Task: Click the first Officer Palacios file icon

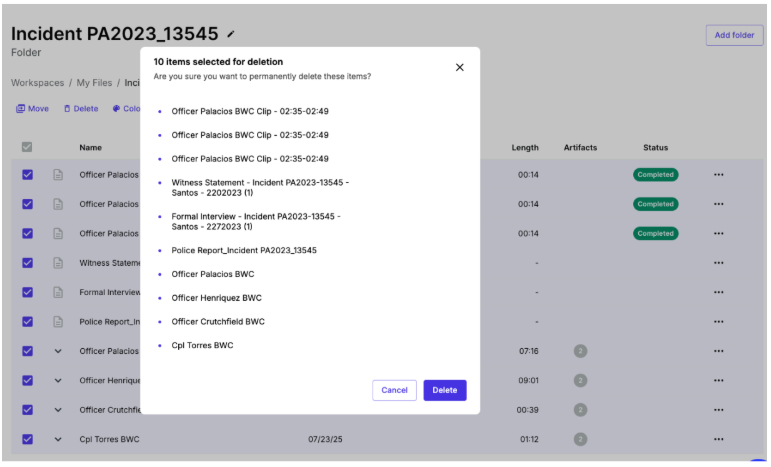Action: click(58, 175)
